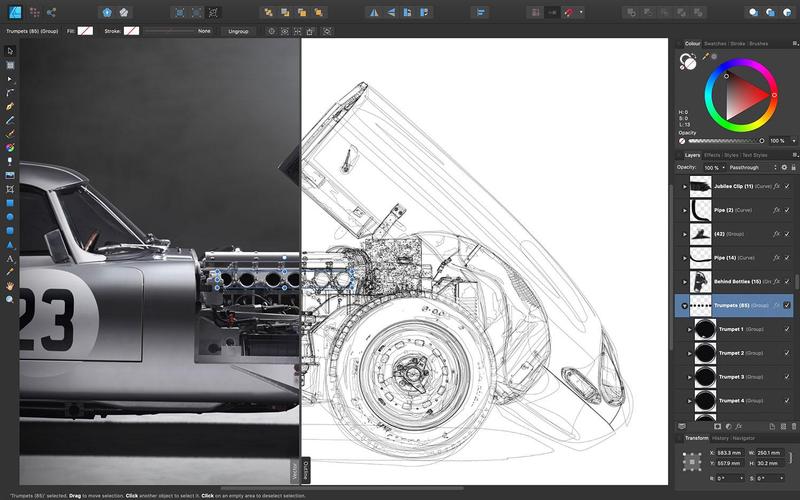Activate the Zoom magnifier tool
This screenshot has height=500, width=800.
point(10,299)
